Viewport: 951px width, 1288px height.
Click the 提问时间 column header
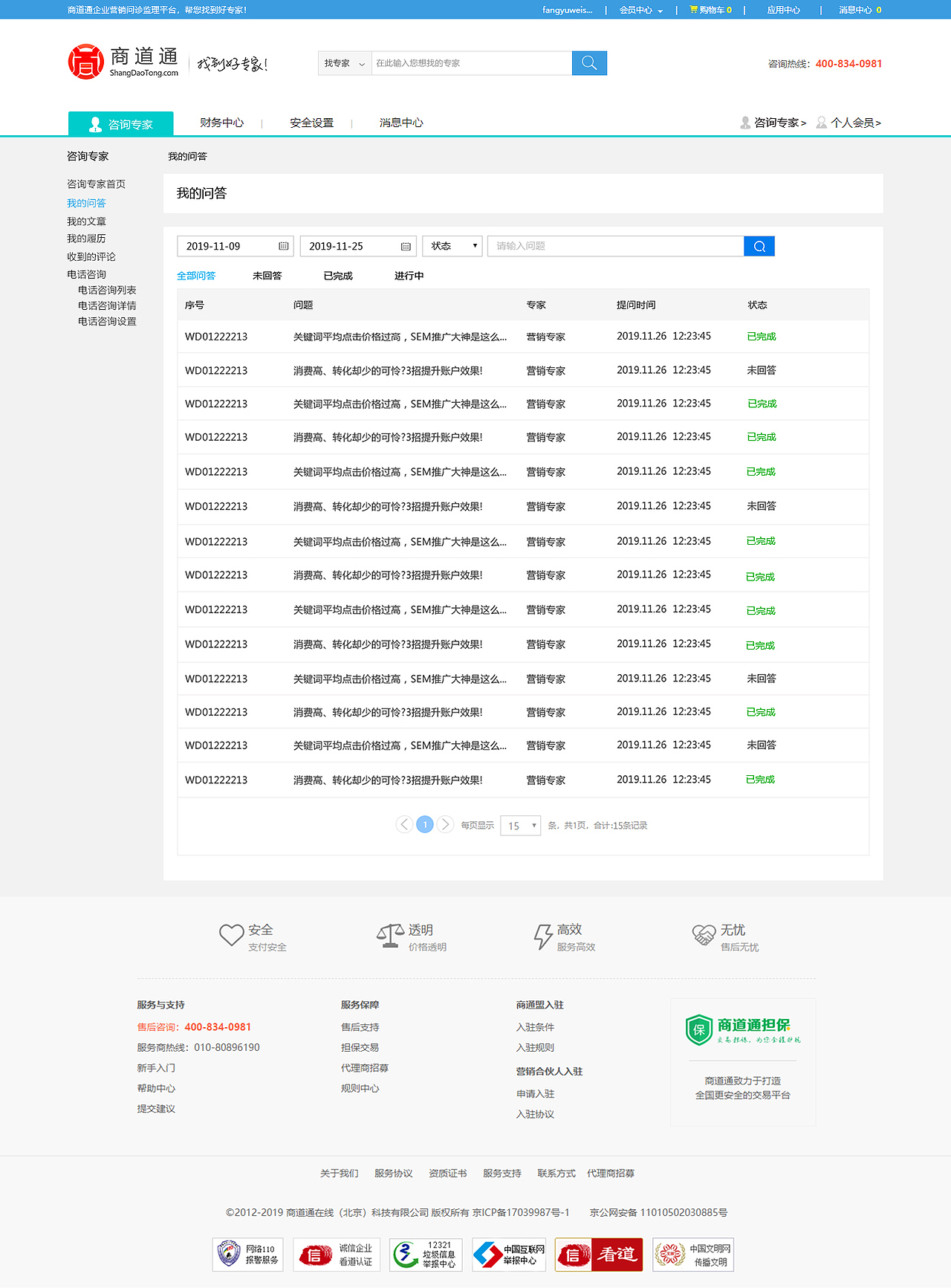(x=636, y=305)
